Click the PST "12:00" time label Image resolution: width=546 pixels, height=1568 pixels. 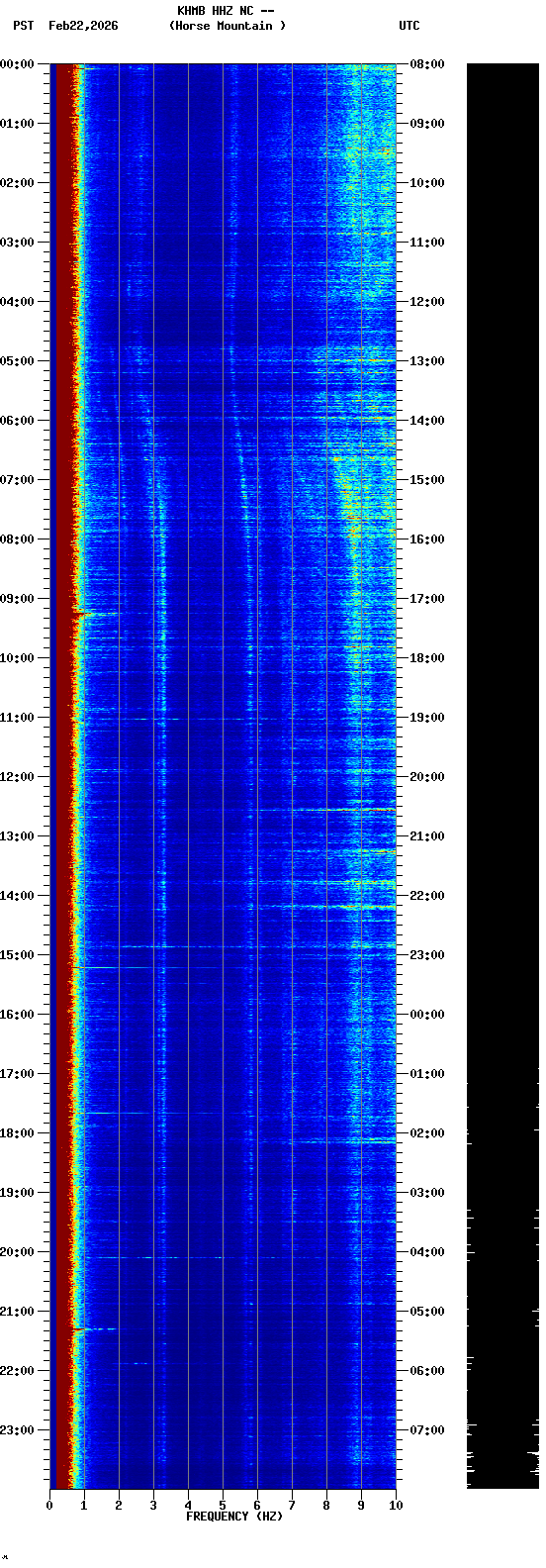[x=17, y=777]
